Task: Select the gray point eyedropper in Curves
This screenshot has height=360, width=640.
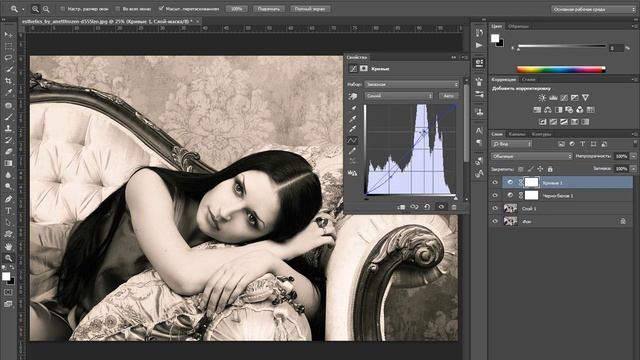Action: pyautogui.click(x=353, y=119)
